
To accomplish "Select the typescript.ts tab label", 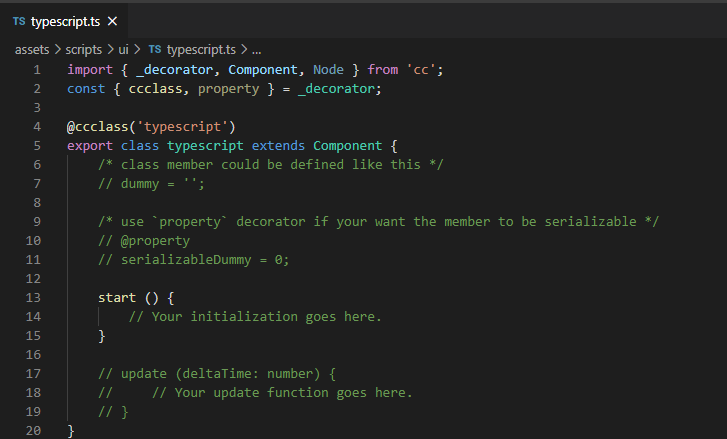I will pyautogui.click(x=66, y=21).
